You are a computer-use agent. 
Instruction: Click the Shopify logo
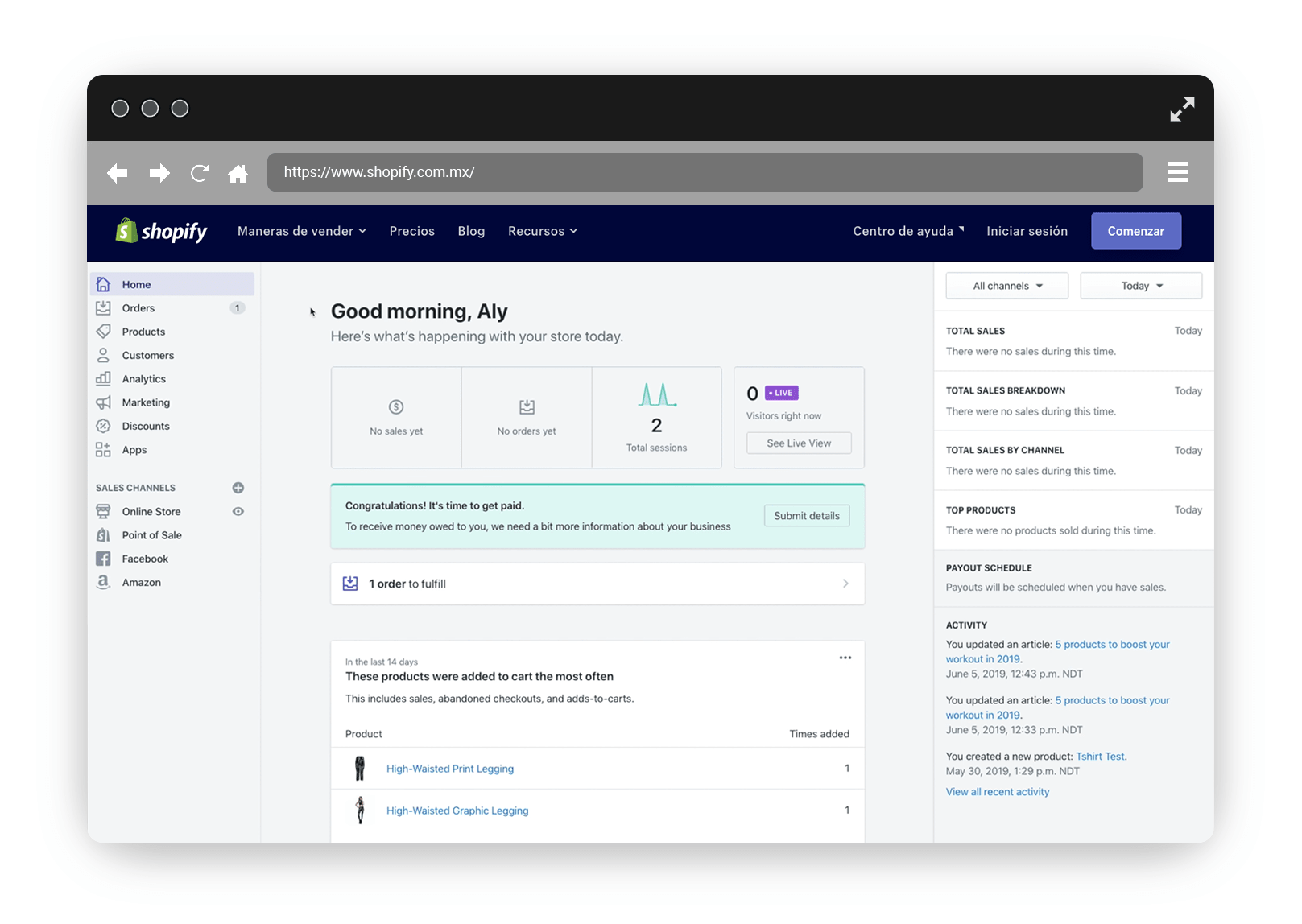pos(161,231)
